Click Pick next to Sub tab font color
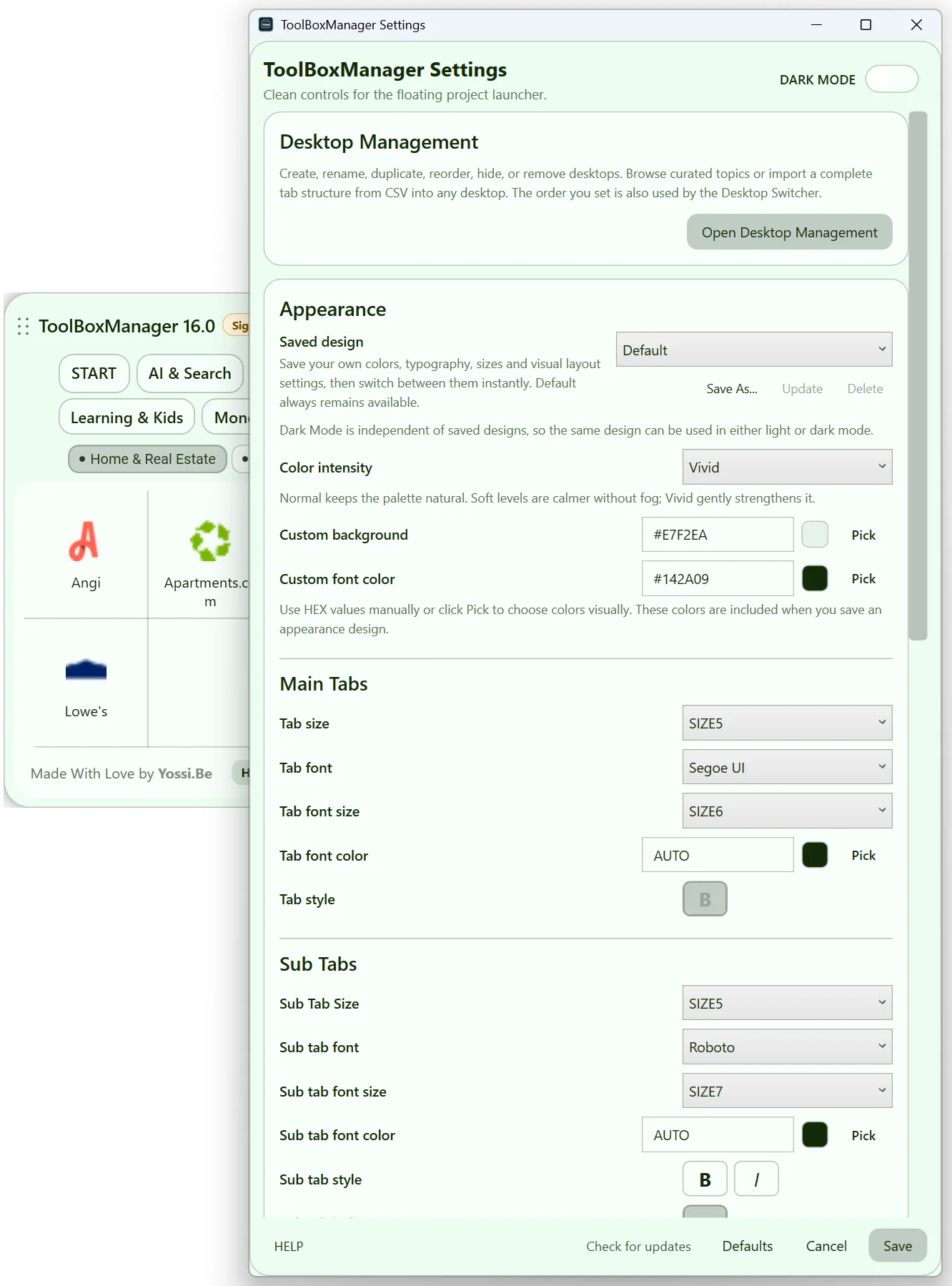Screen dimensions: 952x1286 click(863, 1135)
